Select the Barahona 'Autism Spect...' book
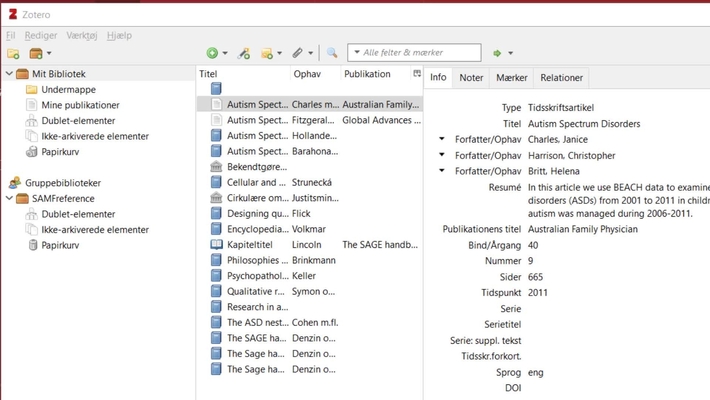710x400 pixels. pos(310,151)
